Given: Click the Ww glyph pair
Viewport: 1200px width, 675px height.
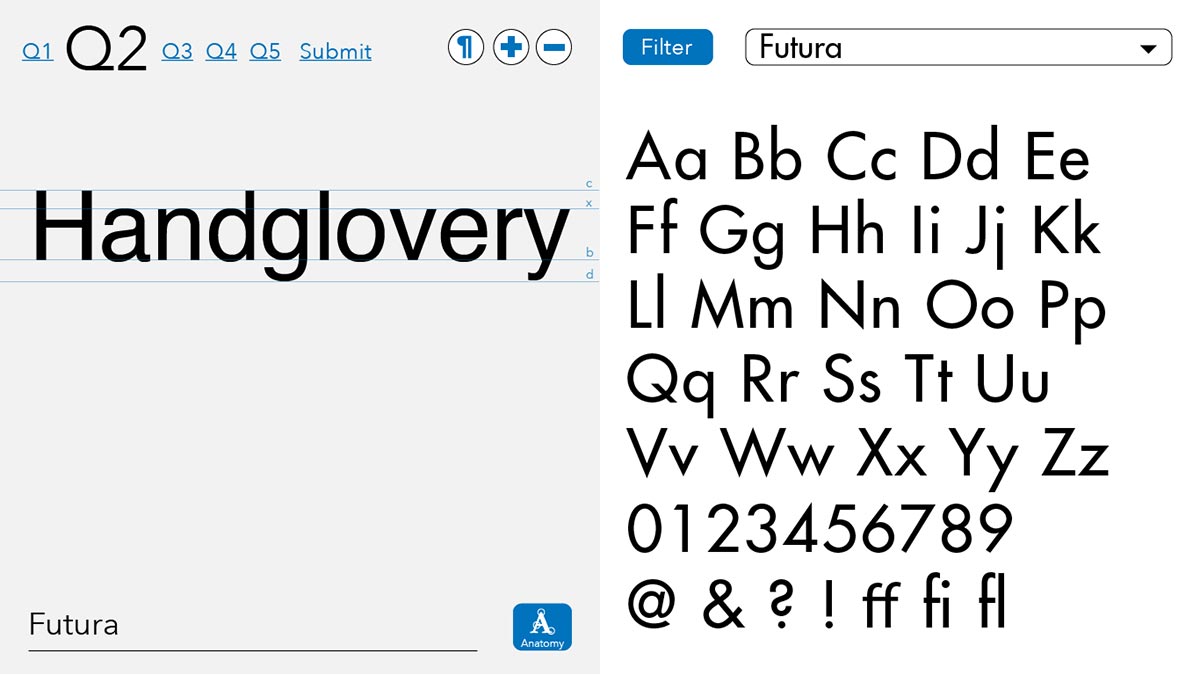Looking at the screenshot, I should [779, 453].
